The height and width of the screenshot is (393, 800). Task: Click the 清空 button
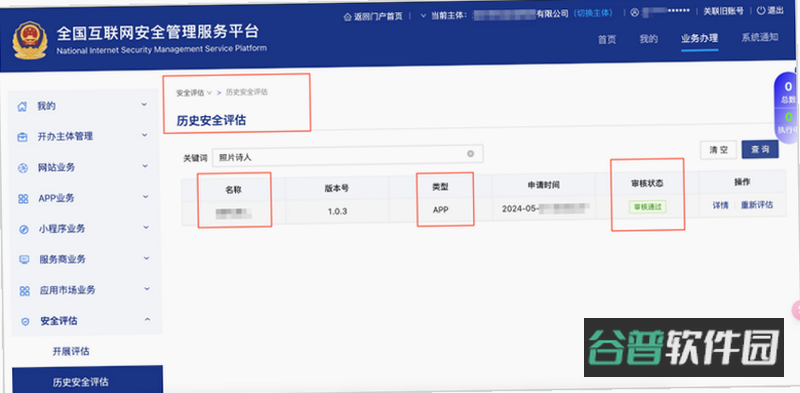(x=718, y=151)
